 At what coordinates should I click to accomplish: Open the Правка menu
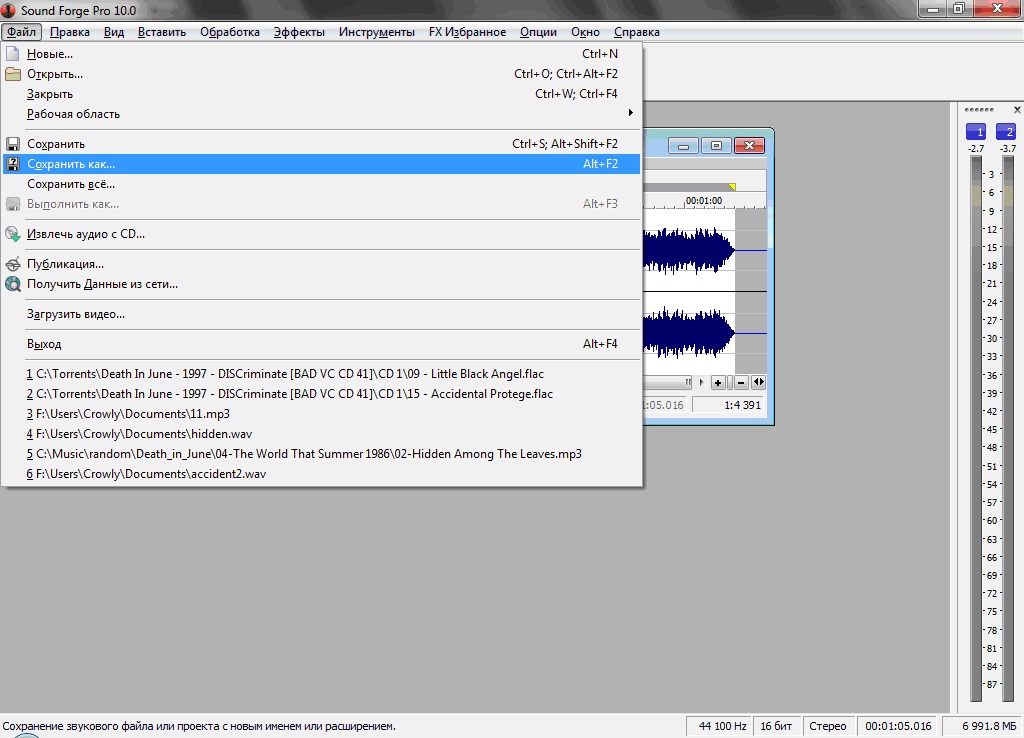[70, 32]
